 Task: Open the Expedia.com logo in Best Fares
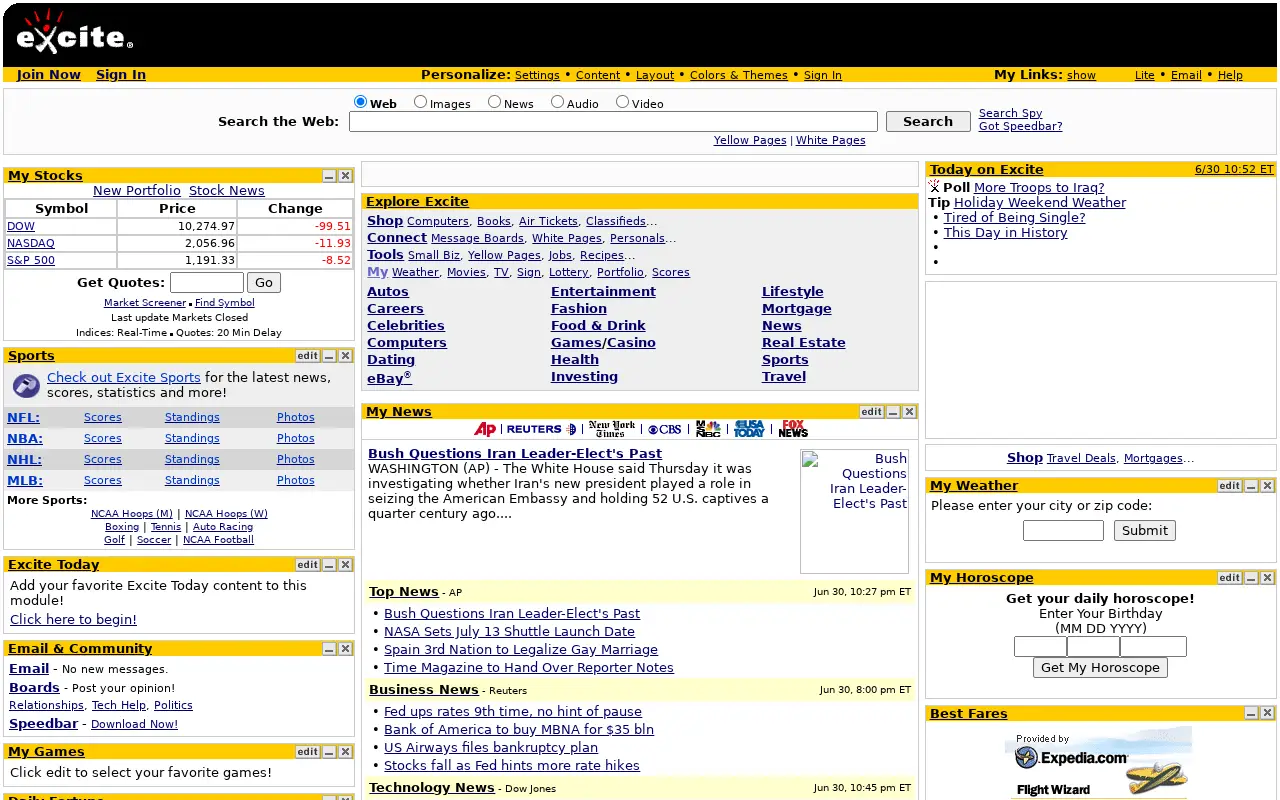[x=1072, y=757]
